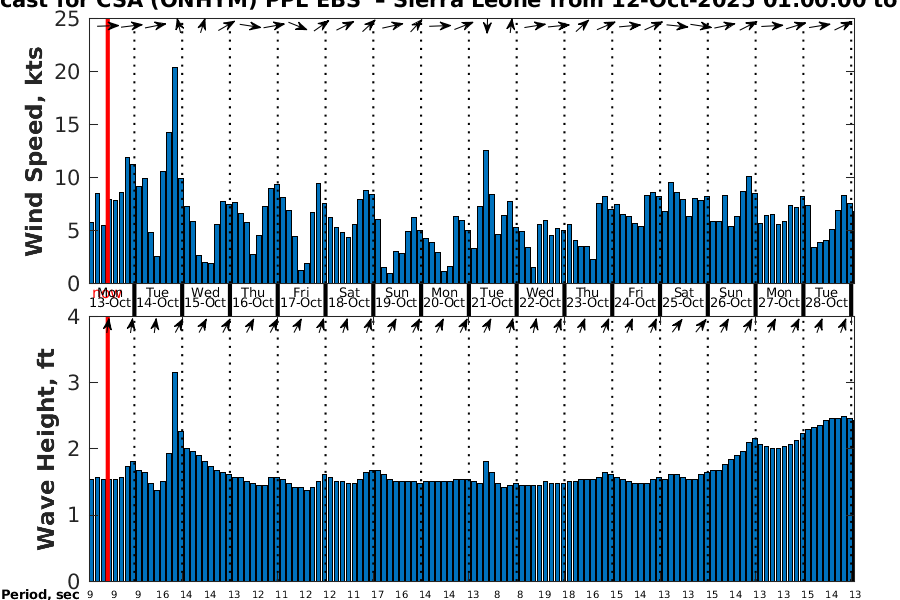Click the rightmost wave direction arrow

[846, 325]
